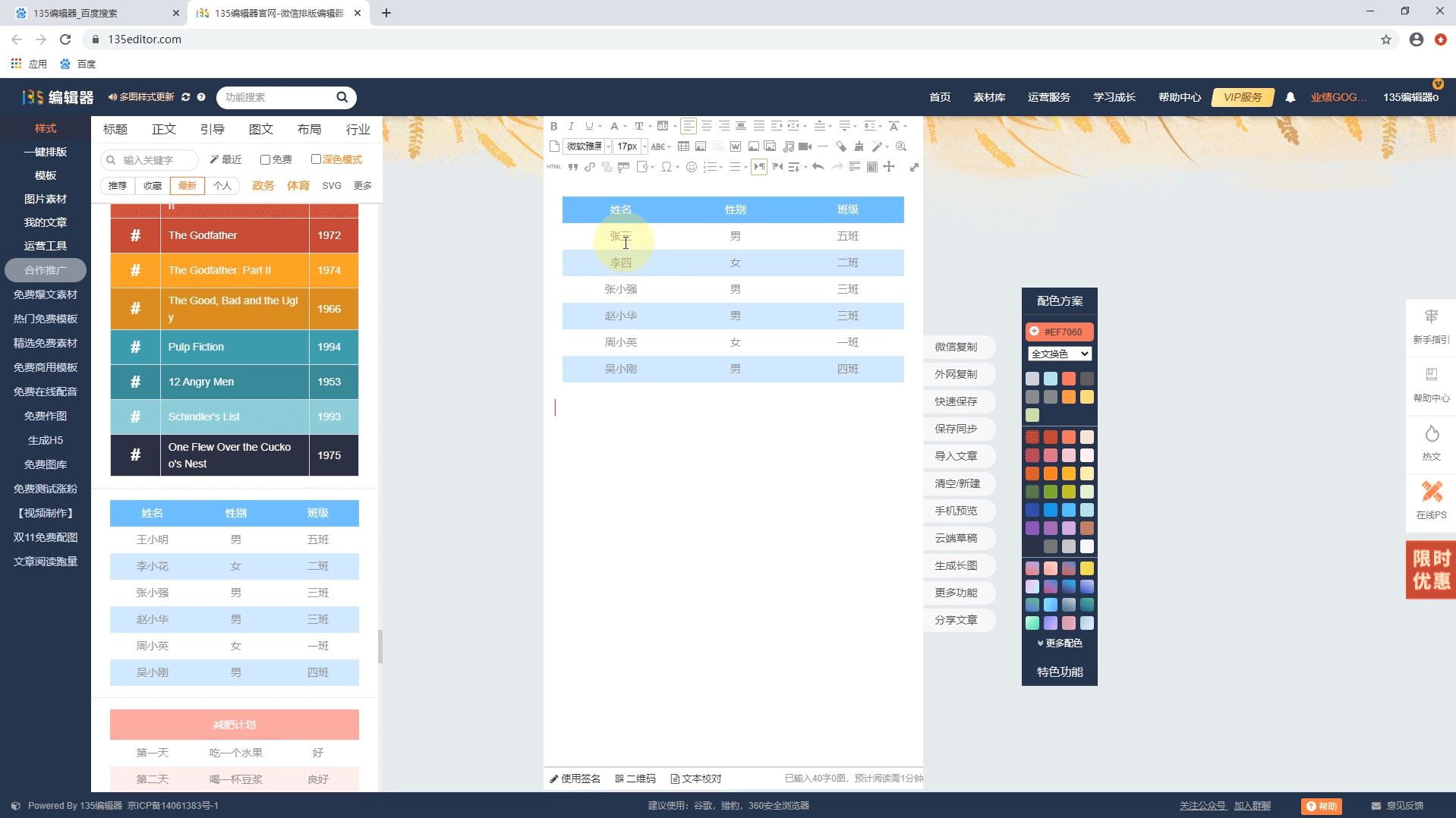Click the 微信复制 button
1456x818 pixels.
[x=956, y=347]
